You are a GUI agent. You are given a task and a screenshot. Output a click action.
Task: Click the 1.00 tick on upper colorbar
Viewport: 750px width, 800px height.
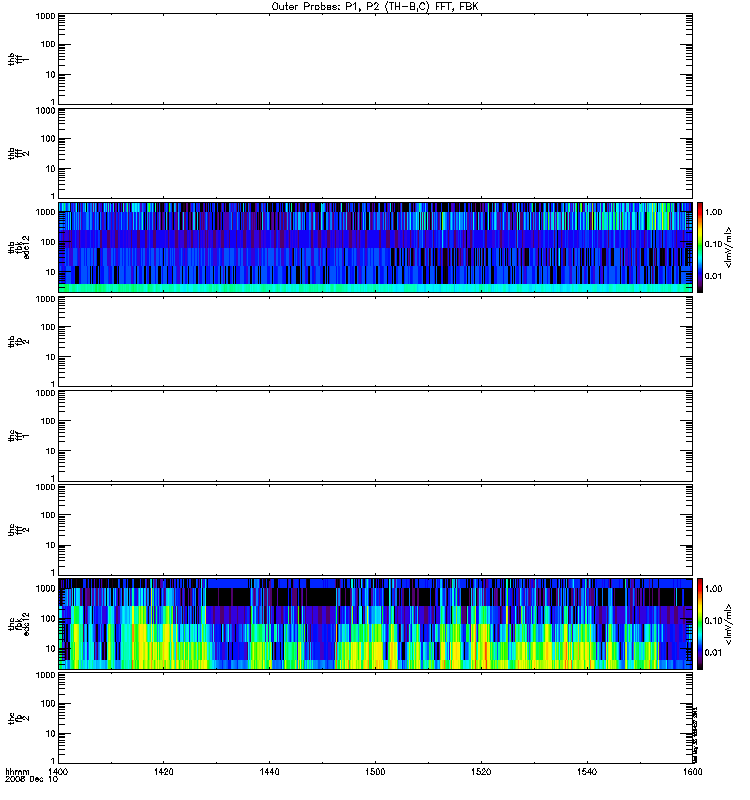[713, 212]
